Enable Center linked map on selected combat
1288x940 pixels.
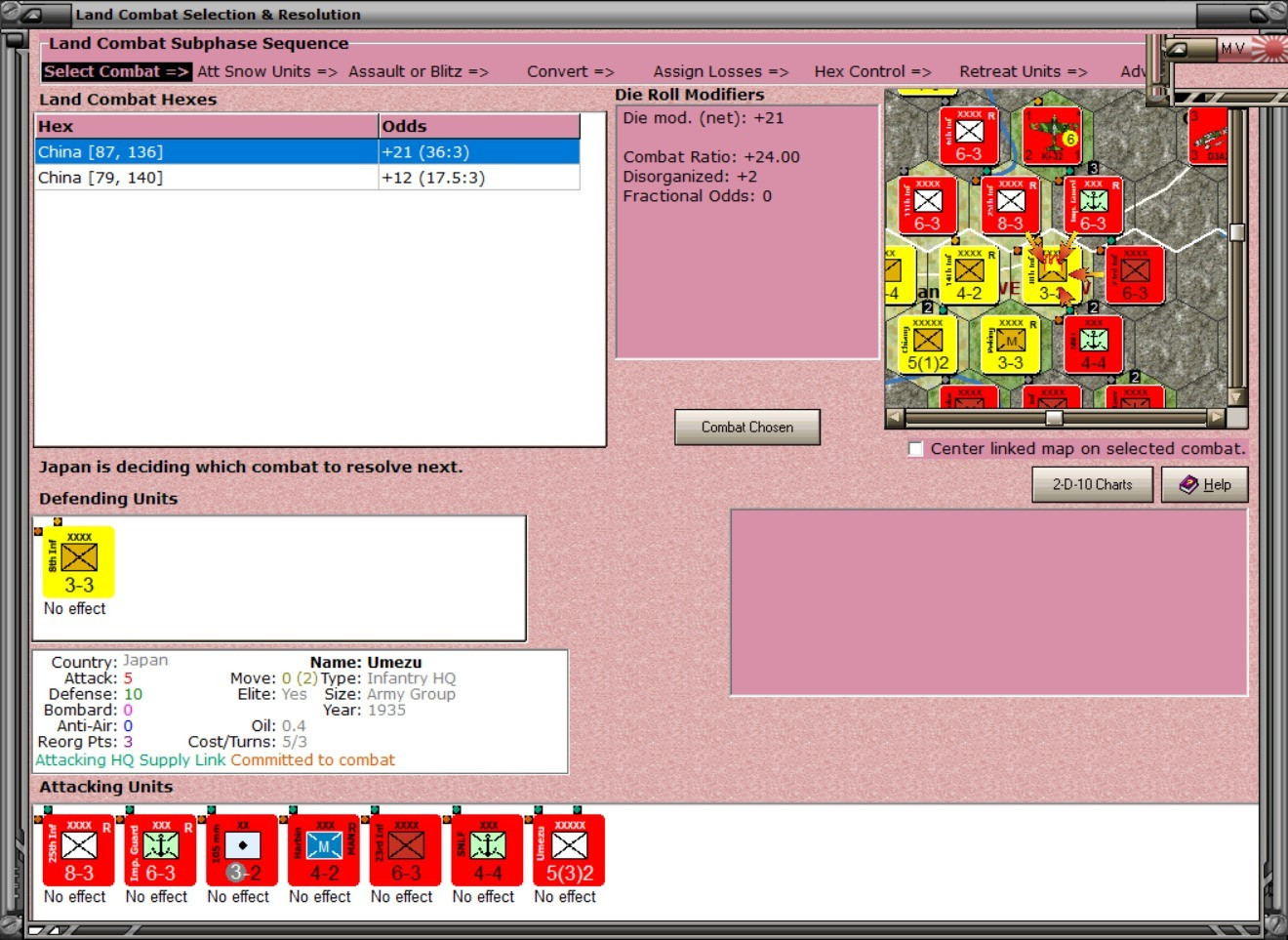(915, 449)
